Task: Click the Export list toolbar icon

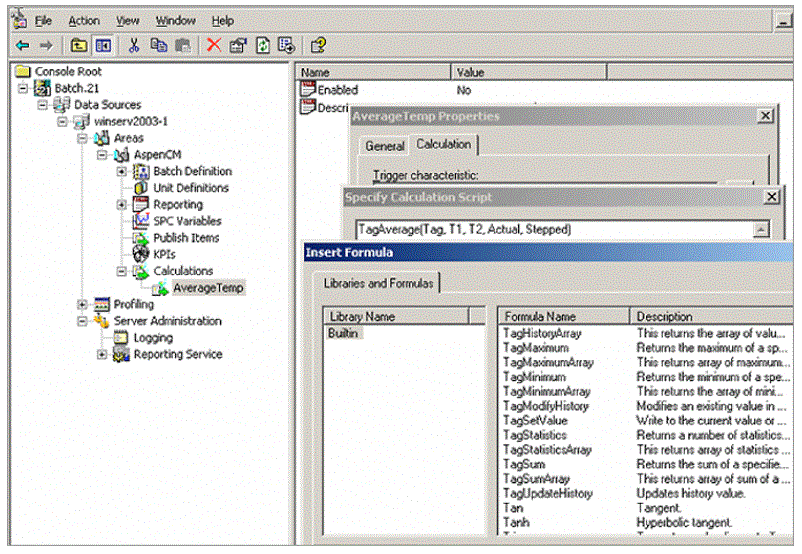Action: (286, 46)
